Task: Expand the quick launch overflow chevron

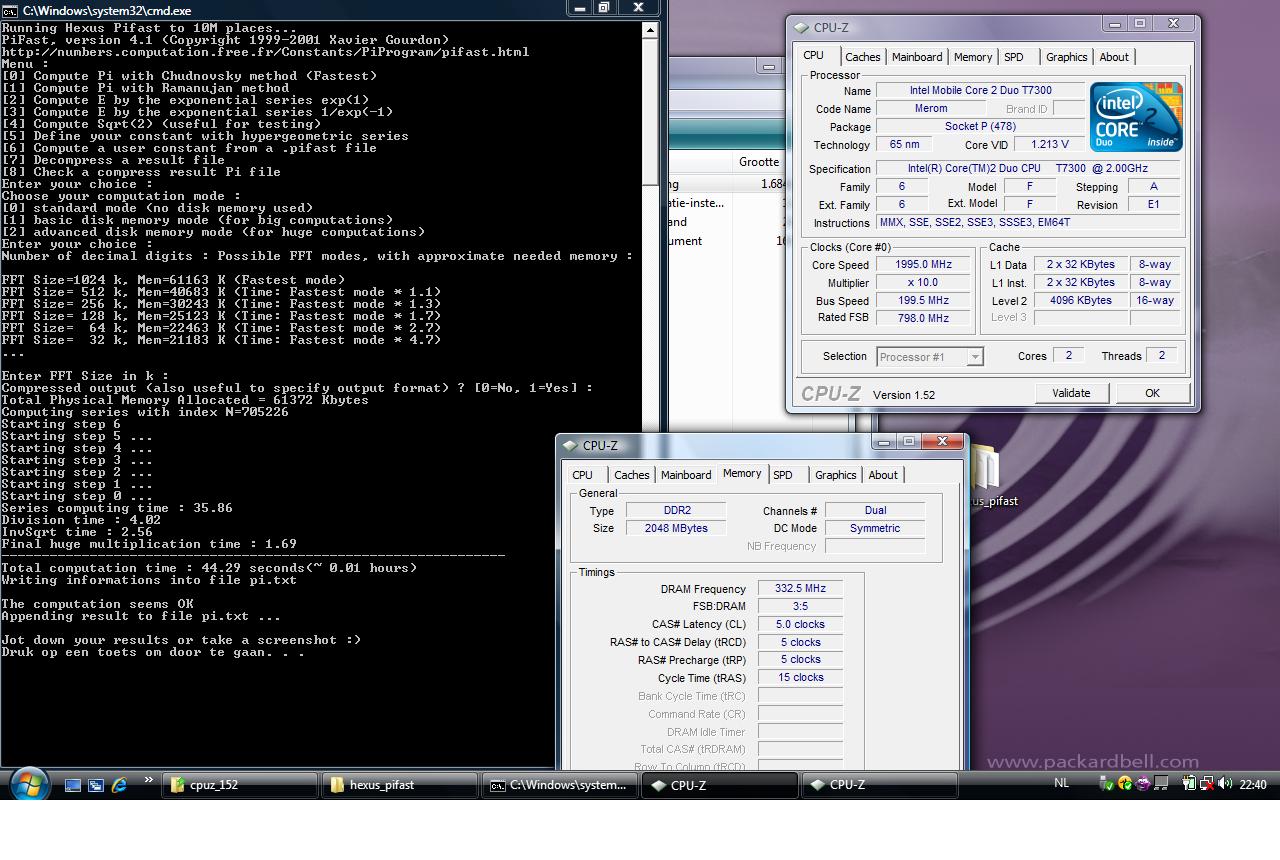Action: (x=149, y=780)
